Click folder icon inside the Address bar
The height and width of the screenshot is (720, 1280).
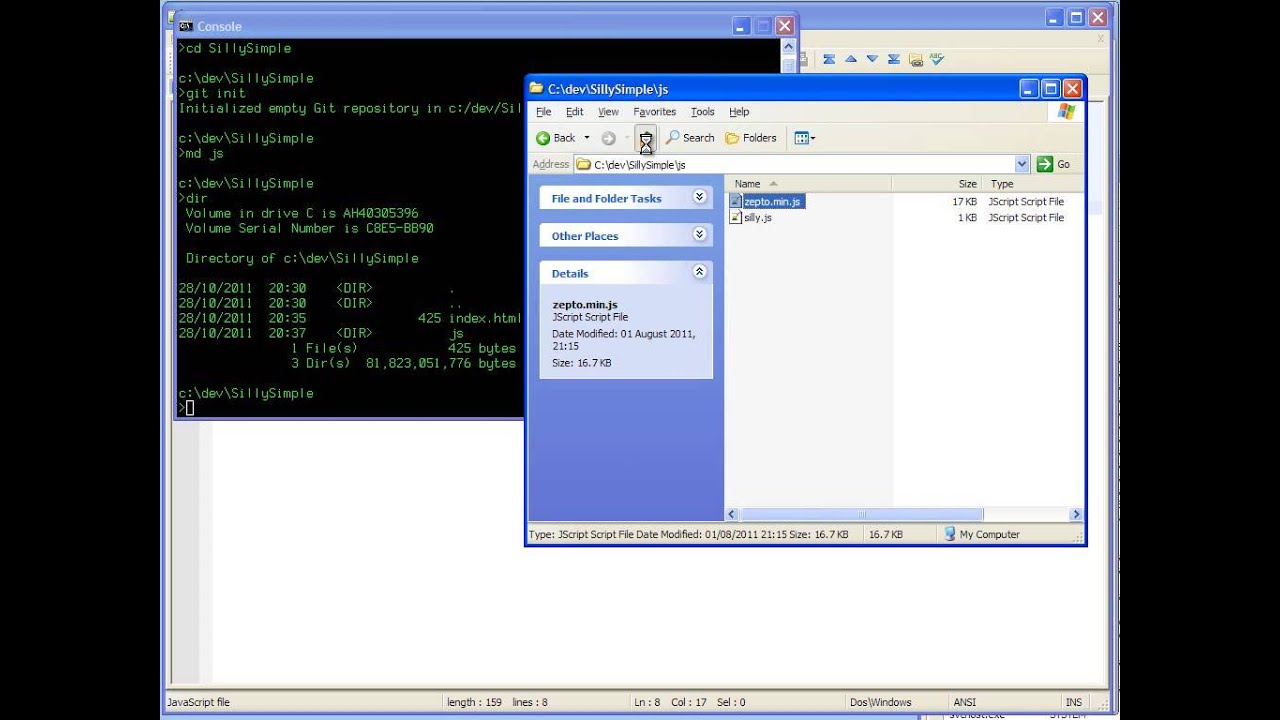pyautogui.click(x=583, y=164)
